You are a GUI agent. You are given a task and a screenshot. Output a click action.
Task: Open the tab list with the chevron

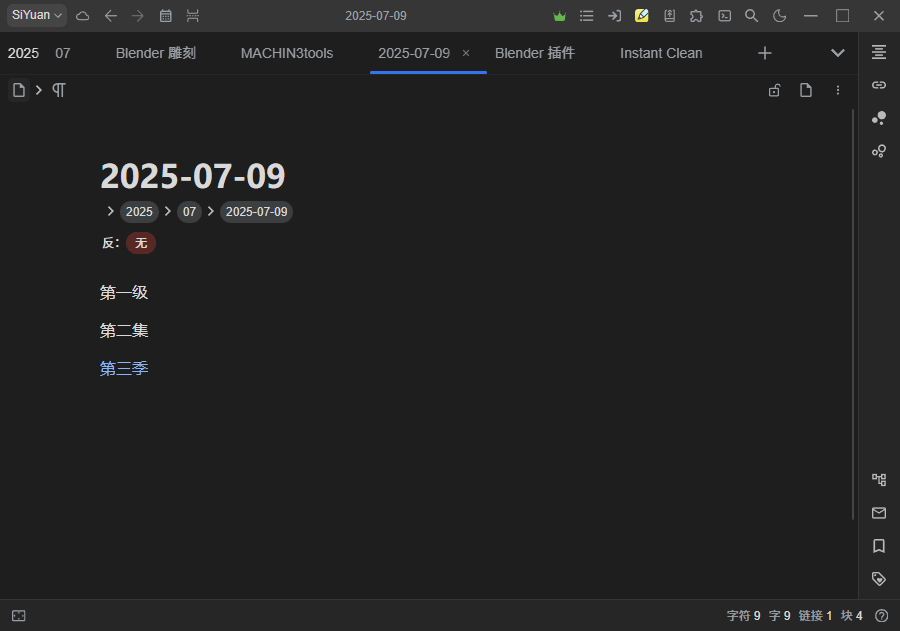coord(838,52)
